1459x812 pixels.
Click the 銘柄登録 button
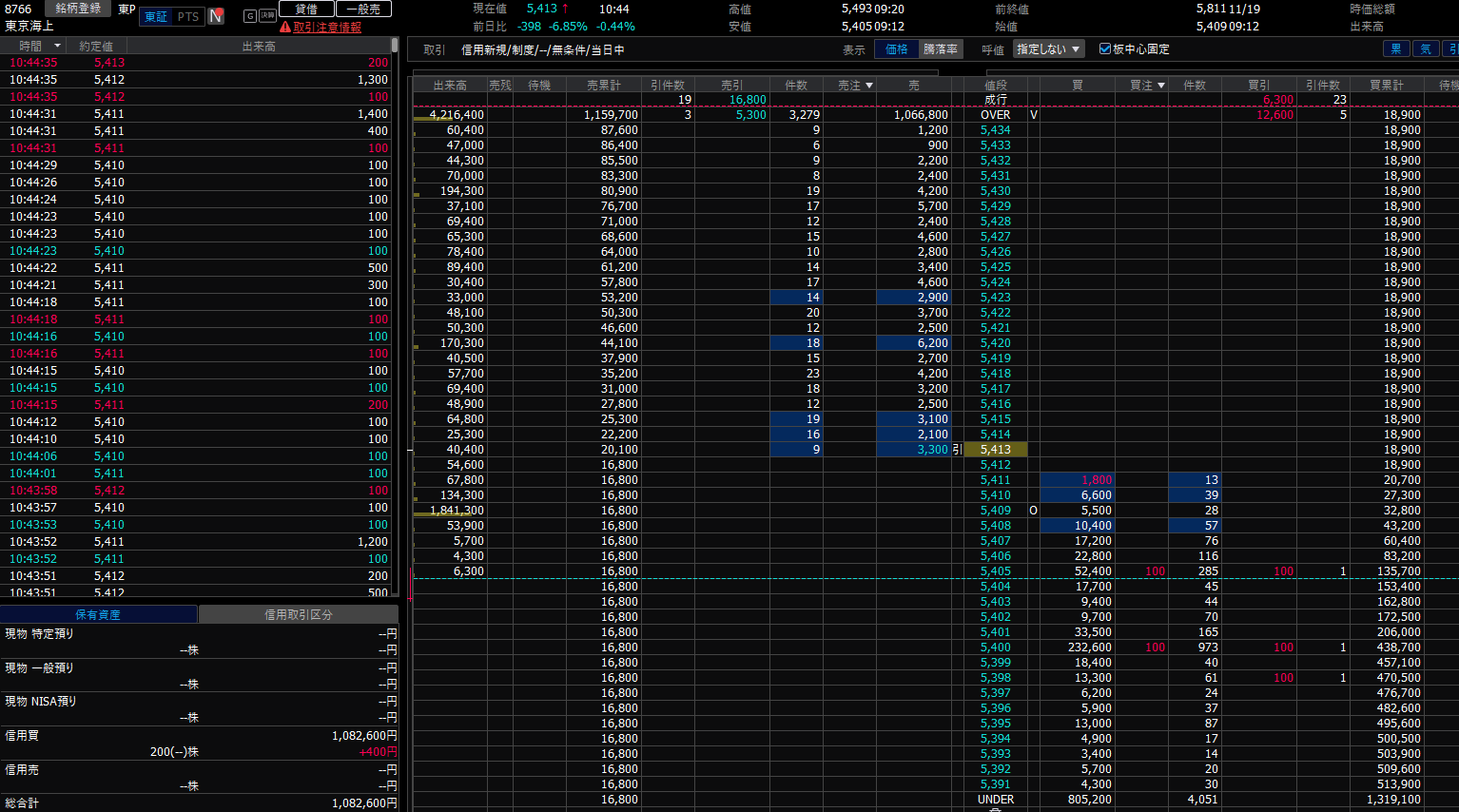78,9
